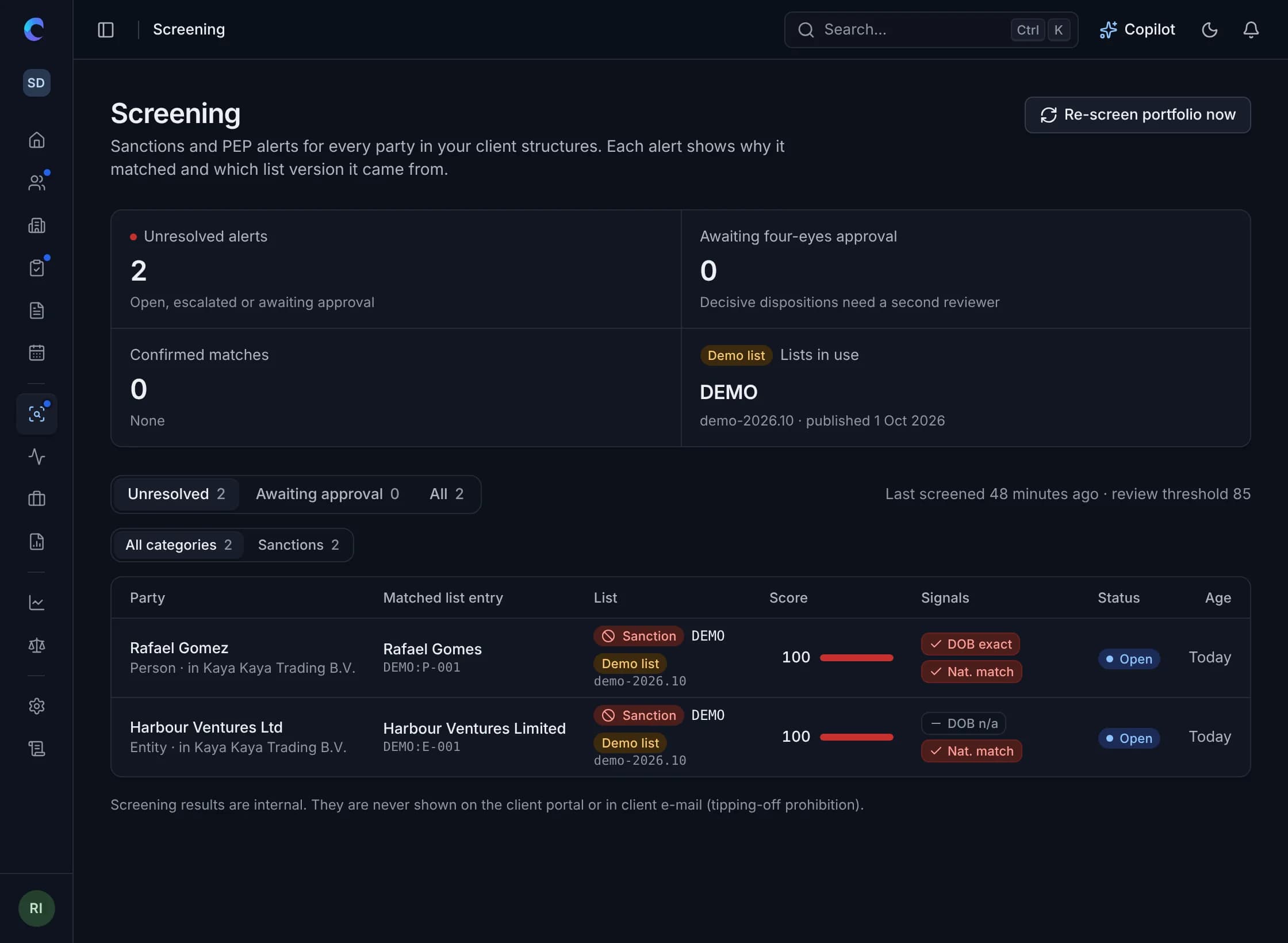Open the tasks clipboard-check icon
This screenshot has height=943, width=1288.
click(37, 268)
